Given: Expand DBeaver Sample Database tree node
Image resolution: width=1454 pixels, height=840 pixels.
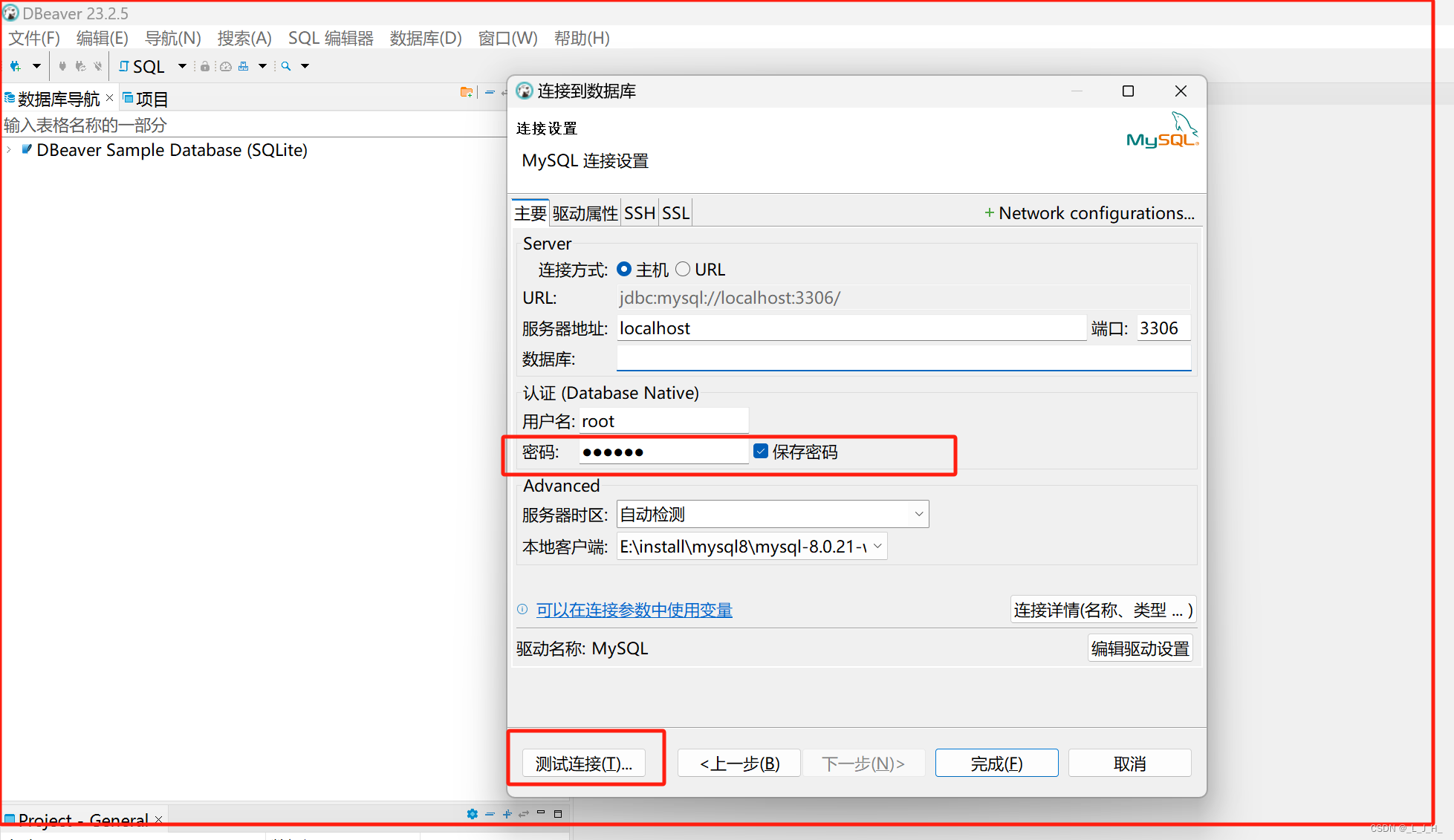Looking at the screenshot, I should pyautogui.click(x=9, y=150).
